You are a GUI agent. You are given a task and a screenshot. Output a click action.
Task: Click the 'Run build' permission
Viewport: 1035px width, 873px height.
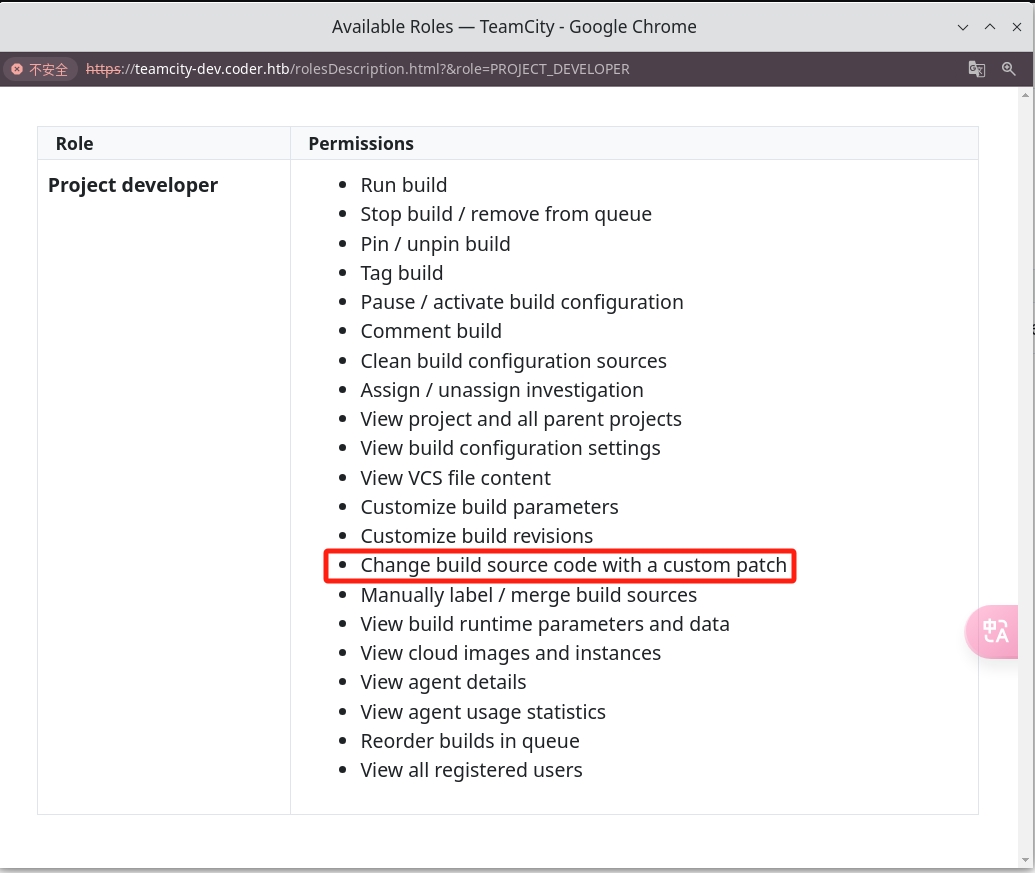[x=403, y=185]
